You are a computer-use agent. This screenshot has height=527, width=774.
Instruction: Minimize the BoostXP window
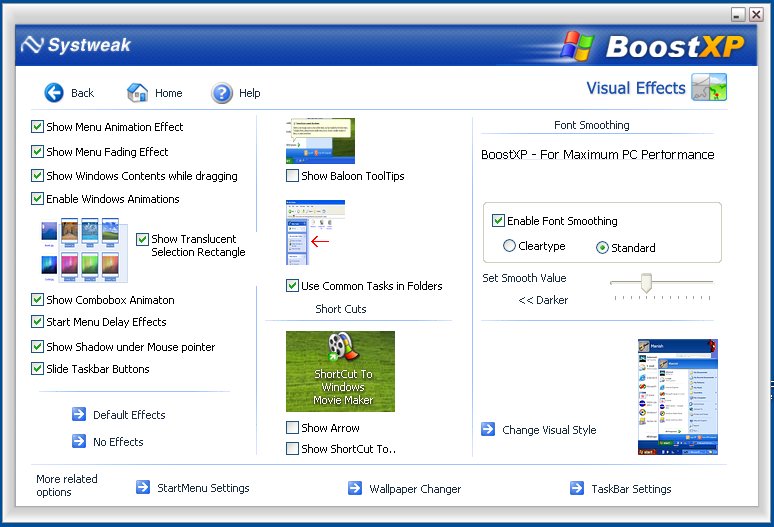tap(738, 15)
